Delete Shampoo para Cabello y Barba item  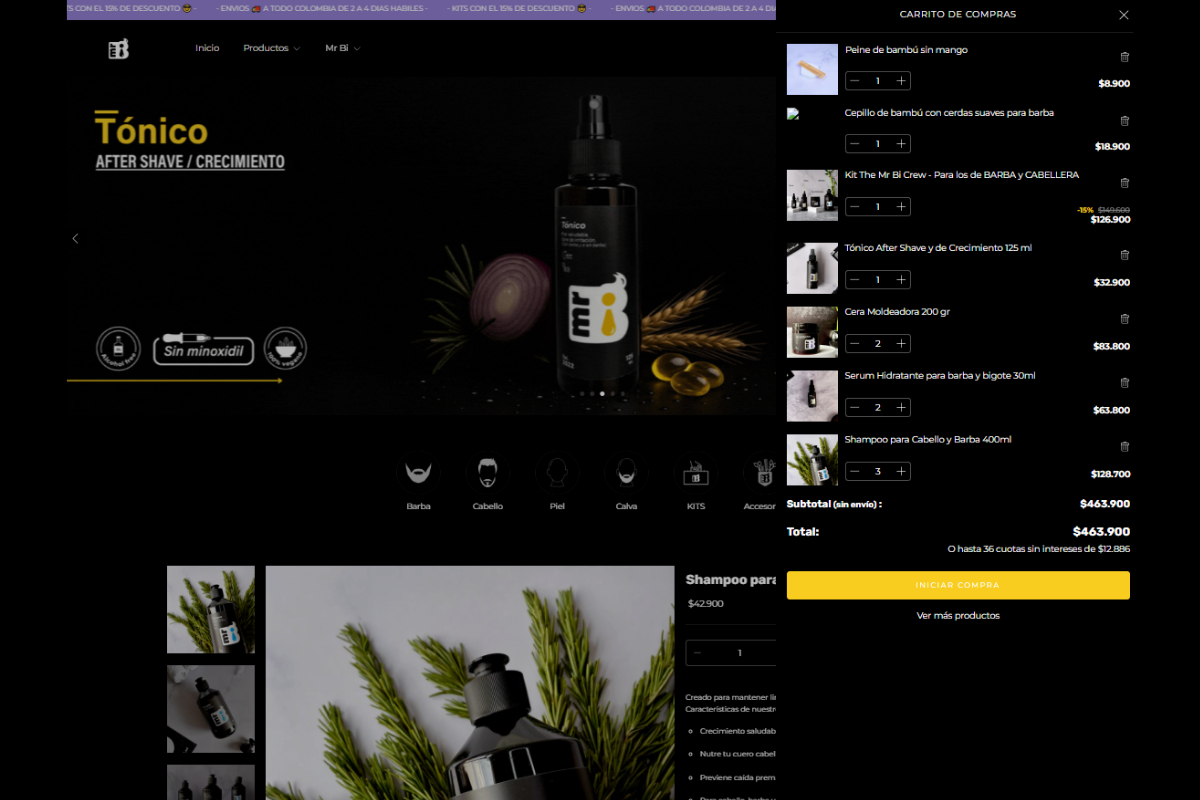1124,447
